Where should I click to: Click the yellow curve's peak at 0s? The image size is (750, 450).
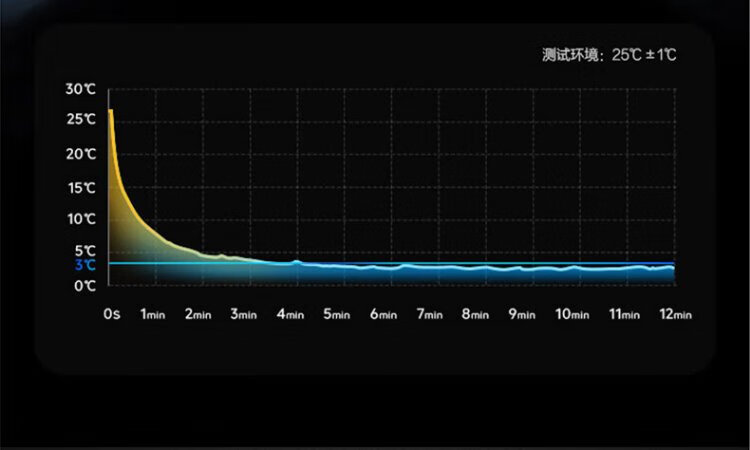click(x=110, y=110)
